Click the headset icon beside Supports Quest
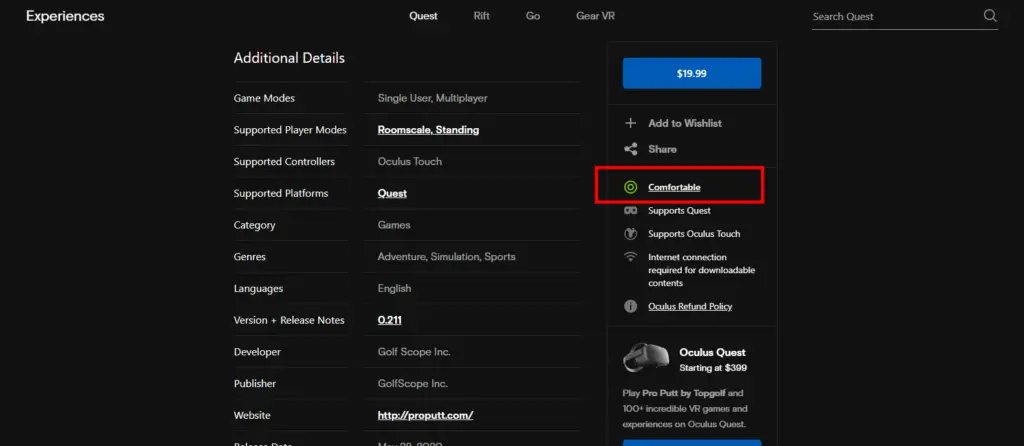 630,211
